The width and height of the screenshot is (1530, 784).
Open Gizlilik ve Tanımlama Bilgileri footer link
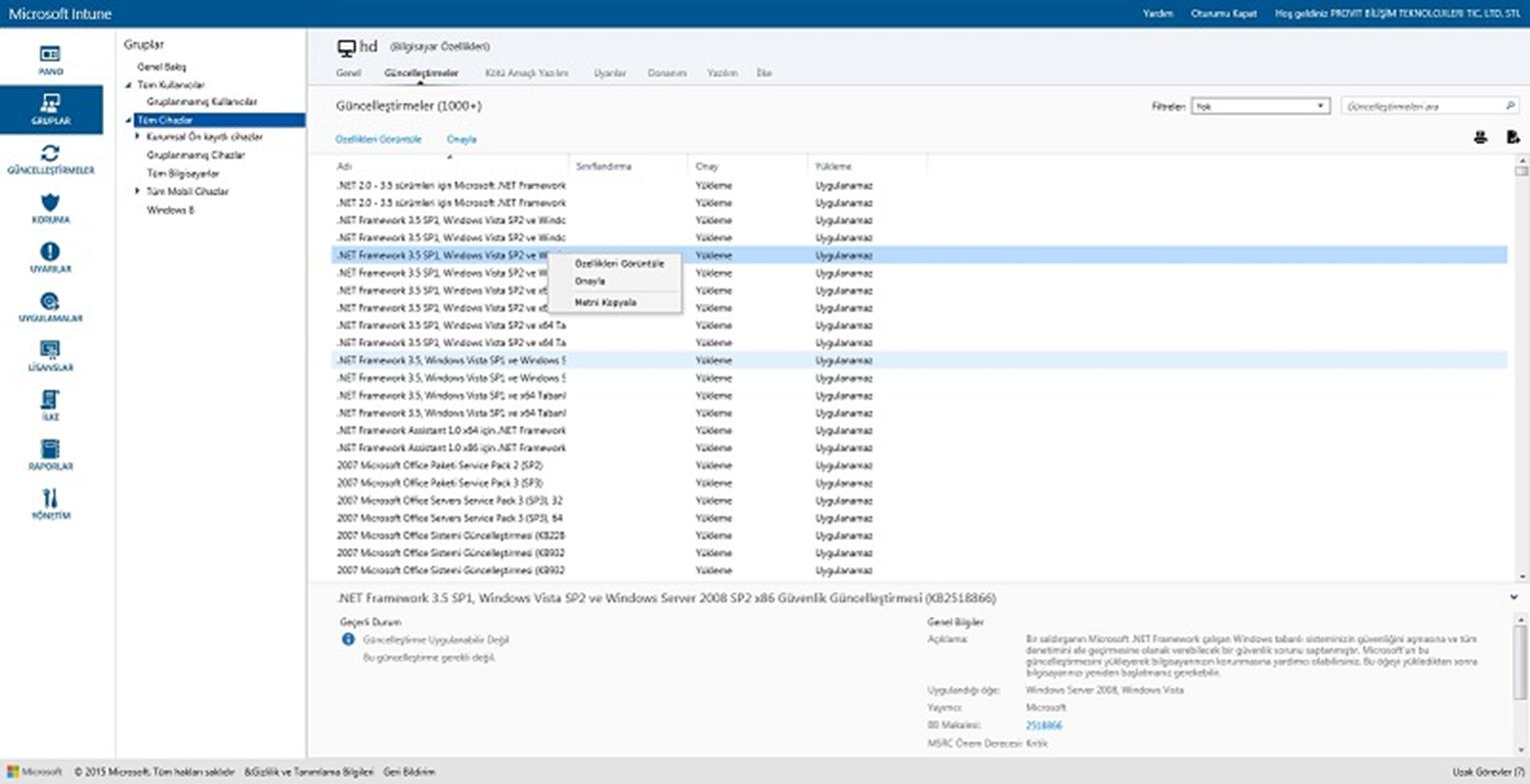(309, 772)
